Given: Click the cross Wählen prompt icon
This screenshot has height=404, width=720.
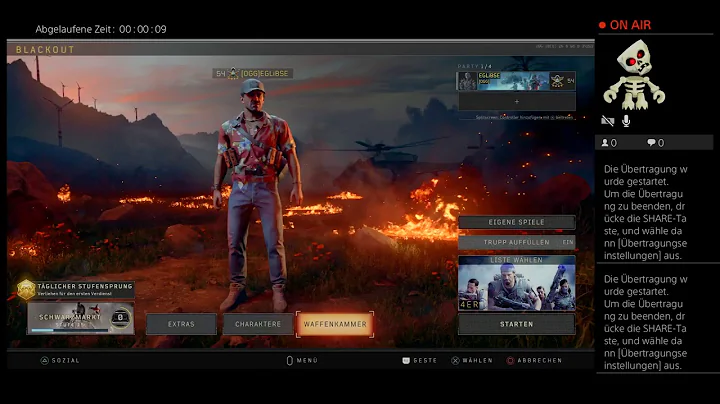Looking at the screenshot, I should point(455,360).
